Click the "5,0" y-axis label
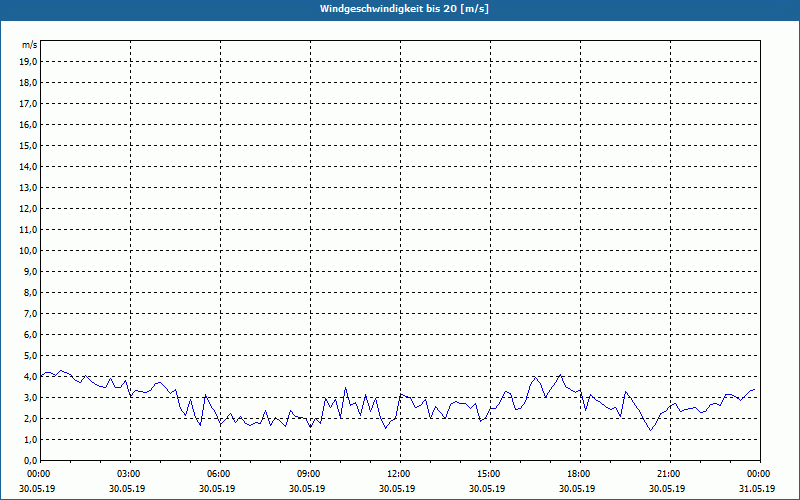 pos(30,356)
